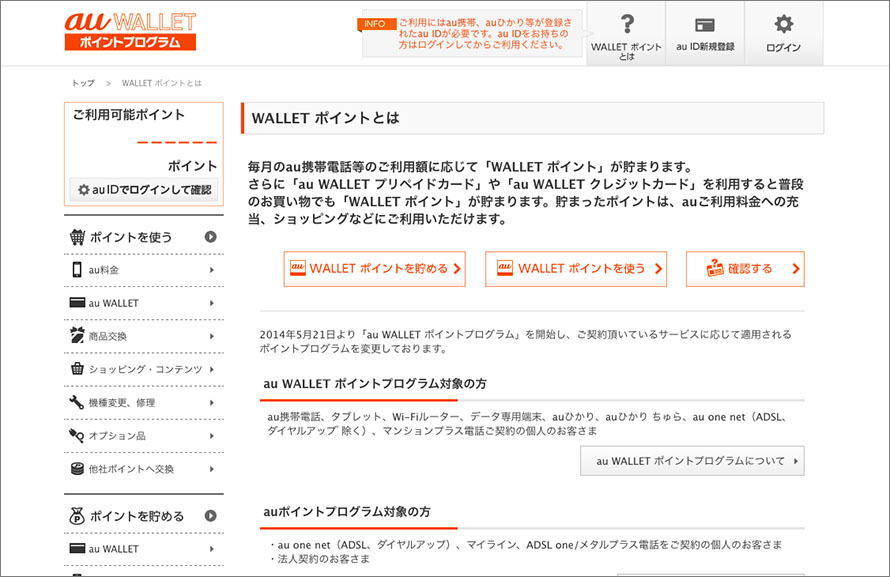
Task: Click the gear icon in au IDでログインして確認
Action: [83, 189]
